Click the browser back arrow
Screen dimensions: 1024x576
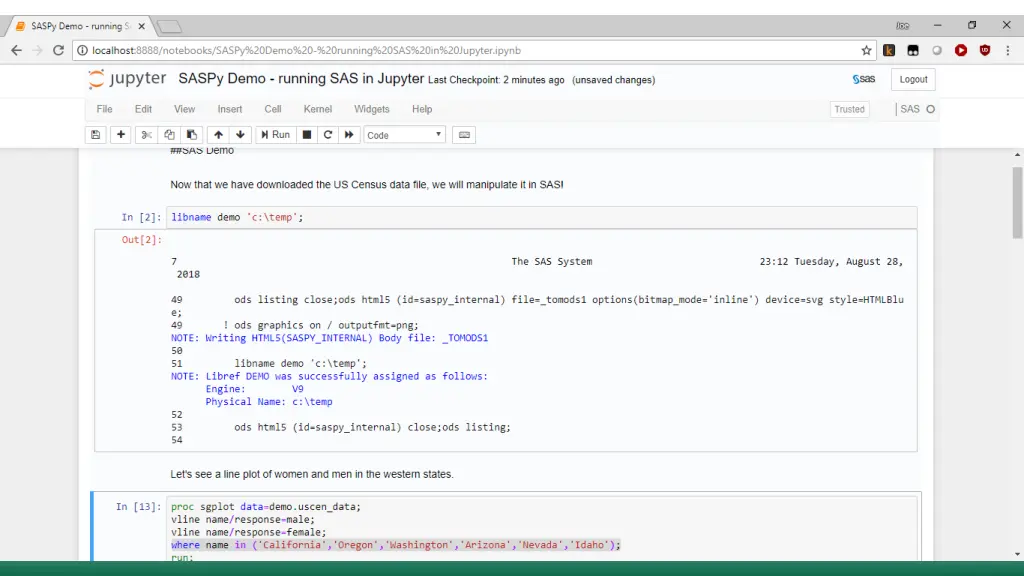[16, 50]
